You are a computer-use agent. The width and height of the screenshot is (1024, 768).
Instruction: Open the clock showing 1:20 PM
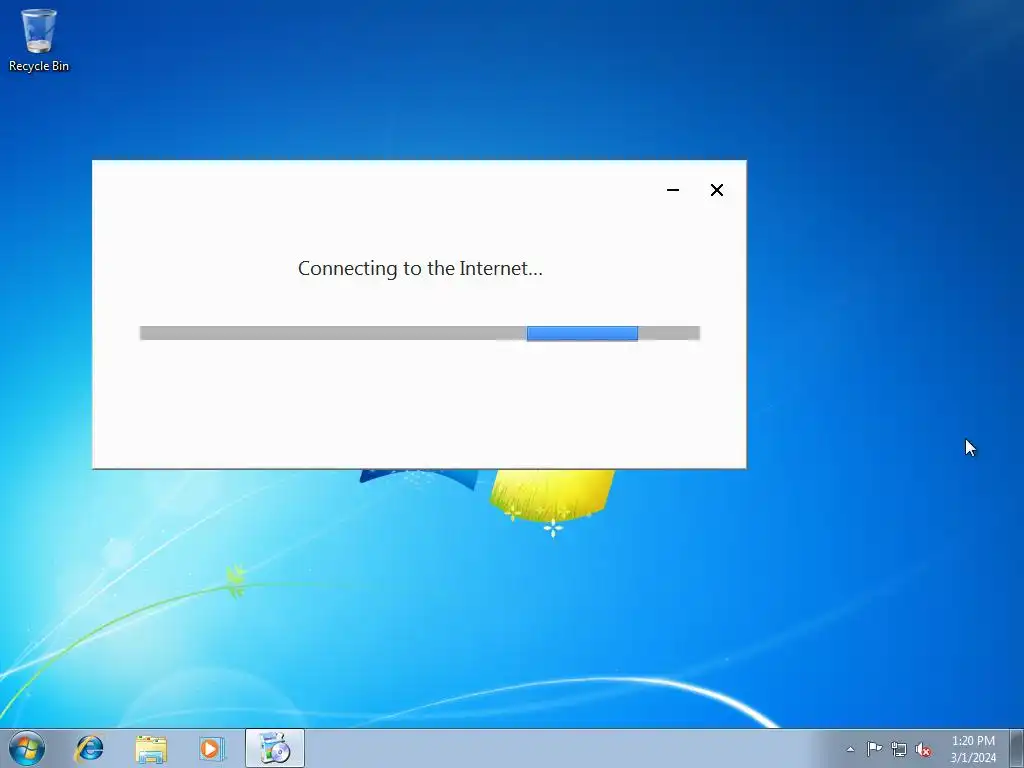tap(973, 749)
